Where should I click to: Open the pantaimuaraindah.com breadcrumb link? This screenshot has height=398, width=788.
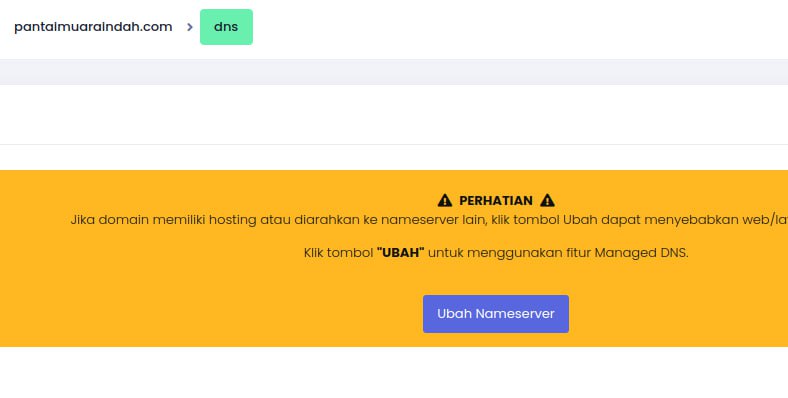pos(93,27)
